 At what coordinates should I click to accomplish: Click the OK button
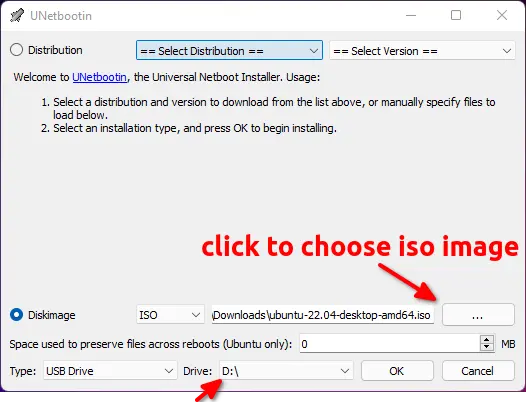click(x=397, y=371)
